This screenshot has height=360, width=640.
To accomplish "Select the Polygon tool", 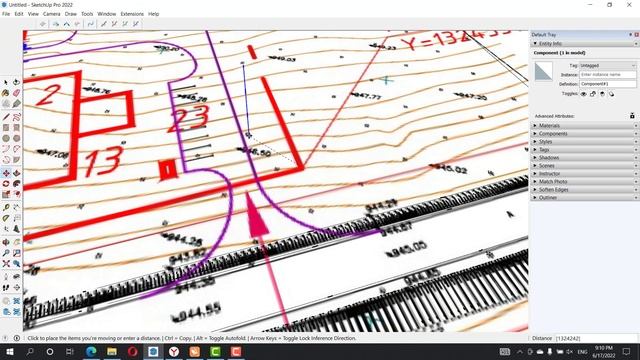I will tap(16, 139).
